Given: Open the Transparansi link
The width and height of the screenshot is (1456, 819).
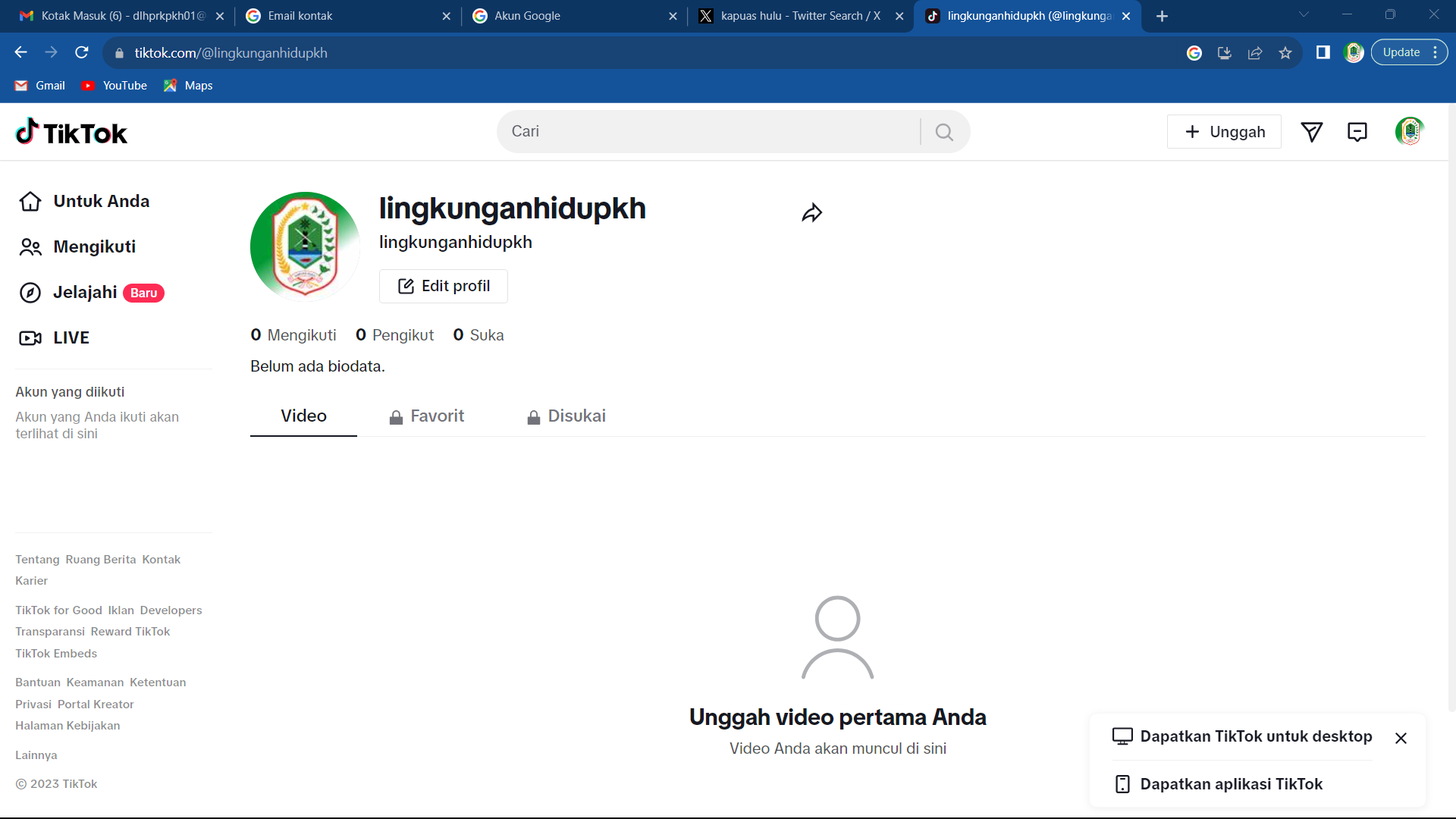Looking at the screenshot, I should tap(50, 632).
